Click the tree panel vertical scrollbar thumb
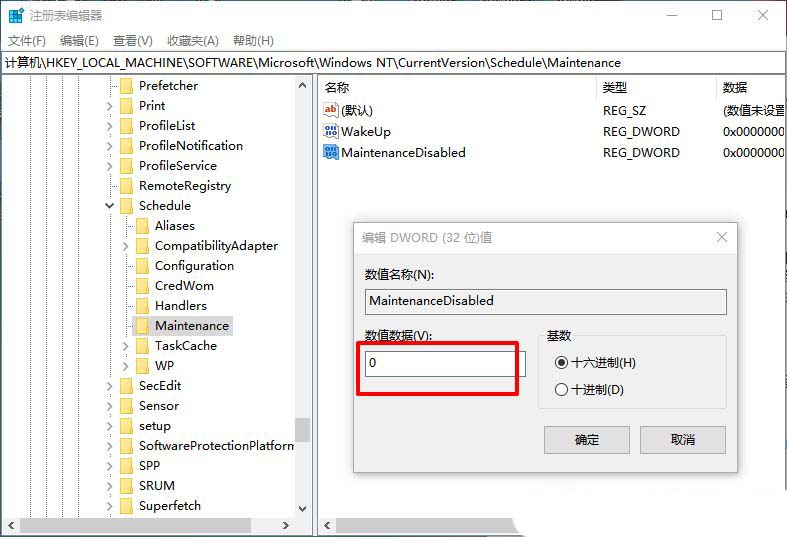787x537 pixels. tap(302, 430)
